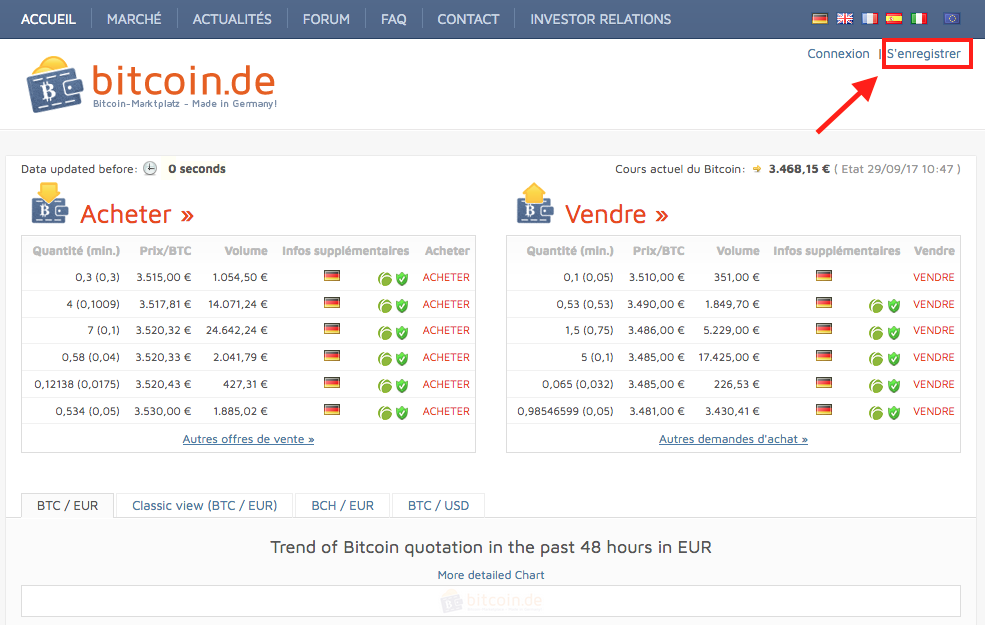The width and height of the screenshot is (985, 625).
Task: Click the arrow icon beside Bitcoin current price
Action: point(757,169)
